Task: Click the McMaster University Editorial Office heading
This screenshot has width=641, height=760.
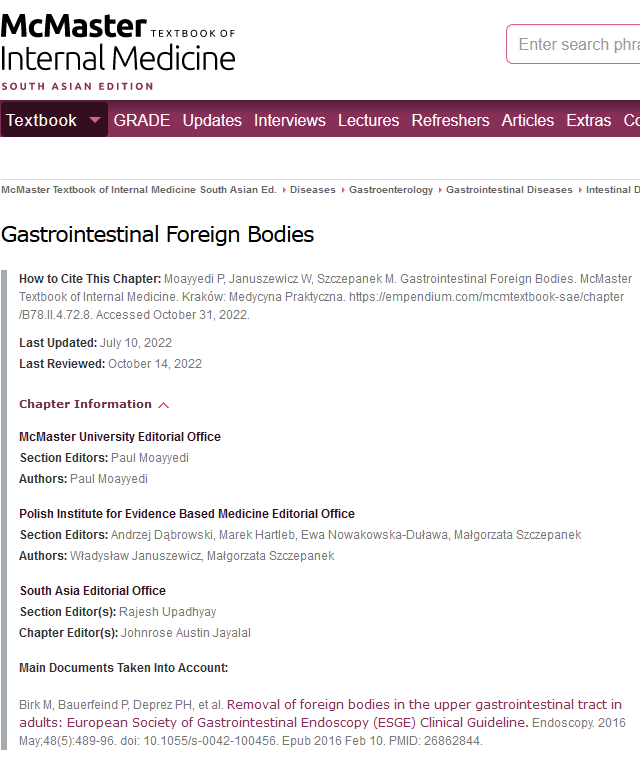Action: pos(120,437)
